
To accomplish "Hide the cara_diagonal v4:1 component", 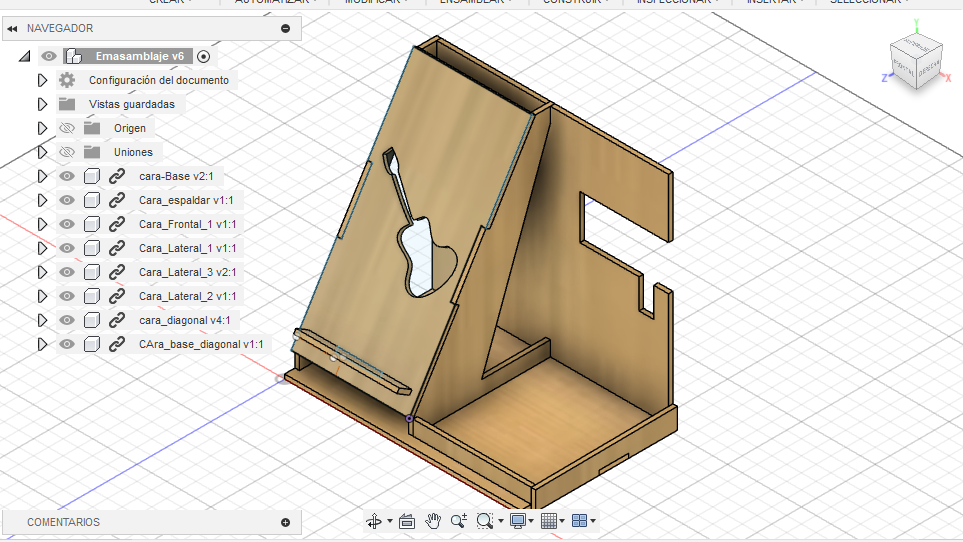I will pyautogui.click(x=67, y=320).
